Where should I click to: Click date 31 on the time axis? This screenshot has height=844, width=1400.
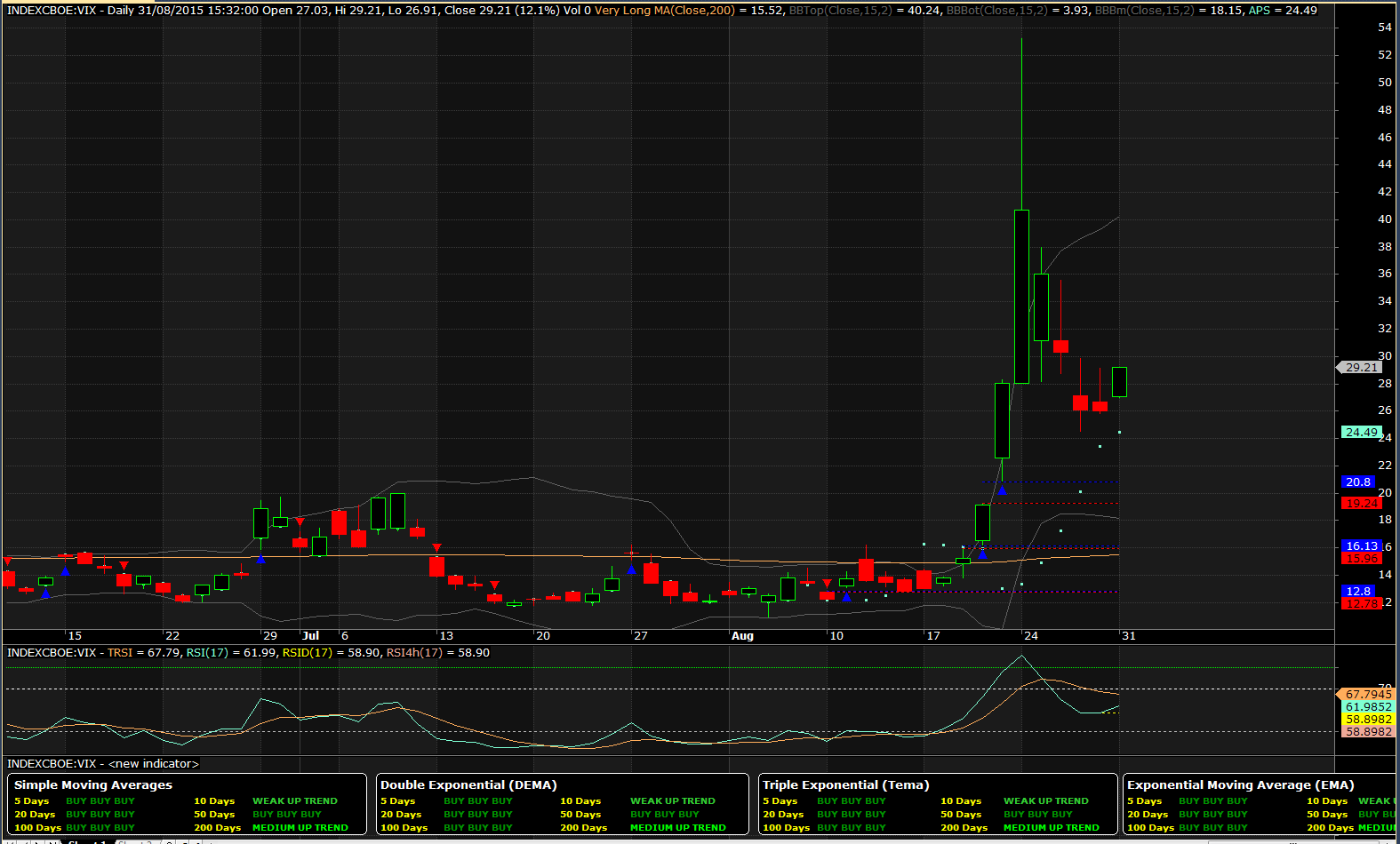coord(1129,636)
